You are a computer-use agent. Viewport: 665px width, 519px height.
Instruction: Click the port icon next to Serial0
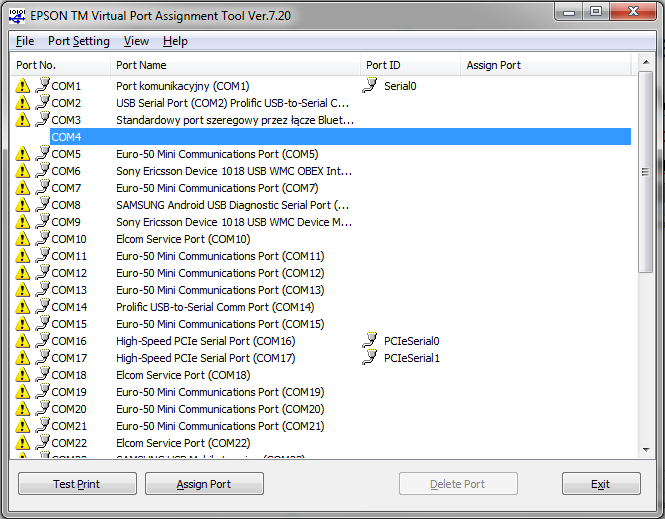tap(370, 85)
